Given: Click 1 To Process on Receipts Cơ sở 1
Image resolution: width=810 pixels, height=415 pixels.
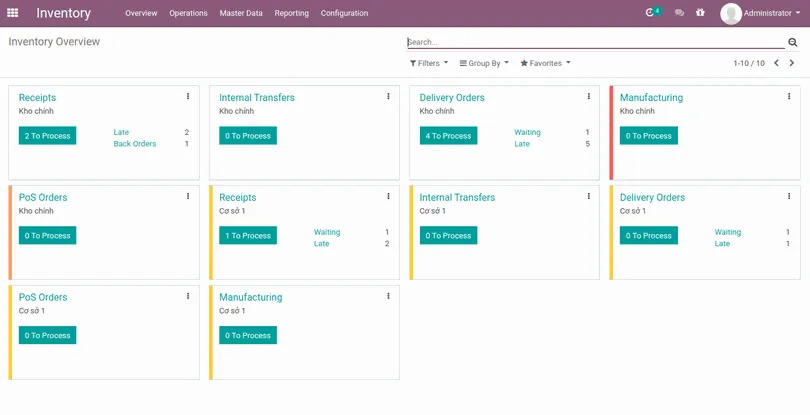Looking at the screenshot, I should [x=248, y=236].
